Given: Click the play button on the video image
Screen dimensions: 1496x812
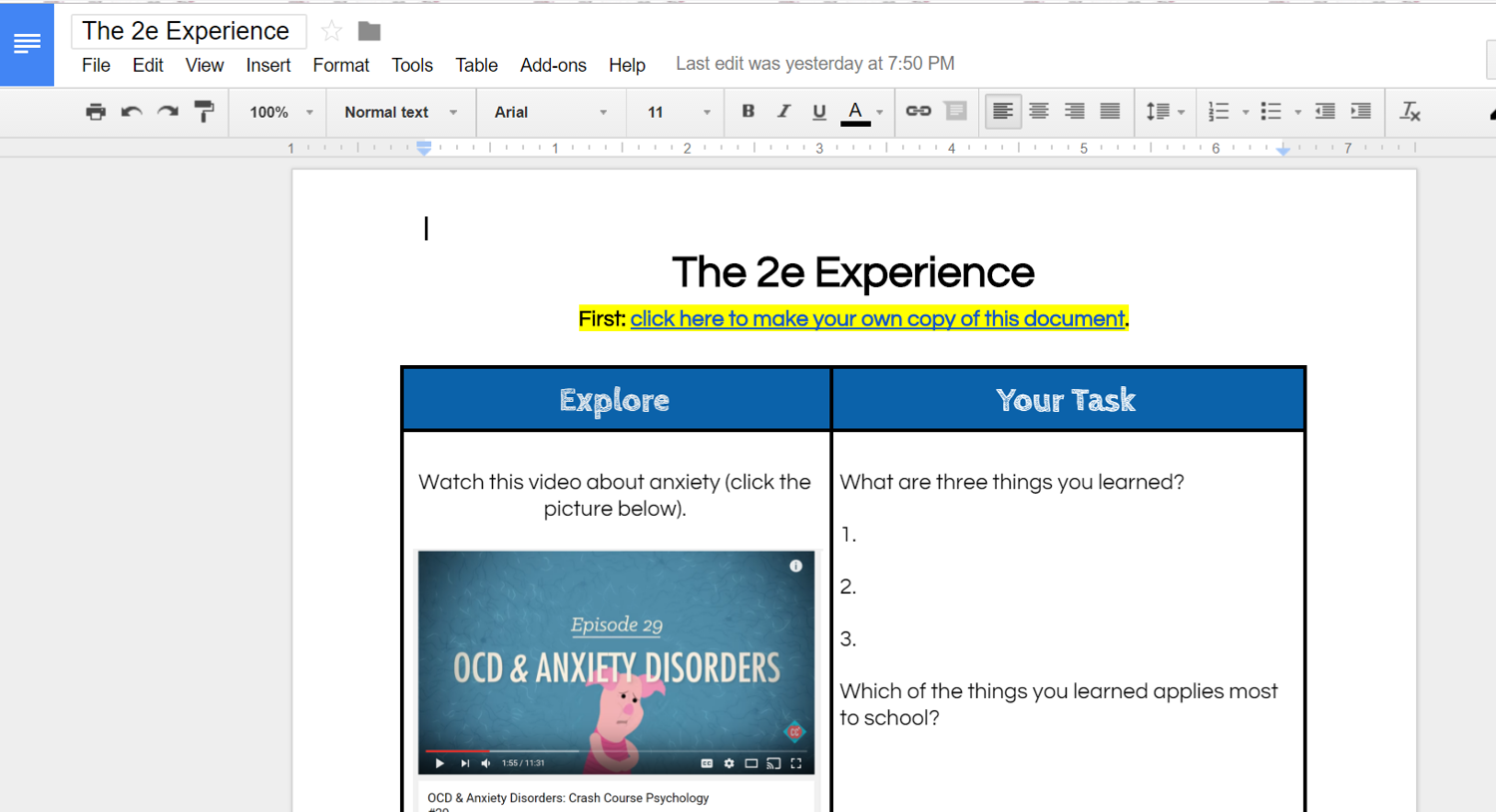Looking at the screenshot, I should (x=439, y=763).
